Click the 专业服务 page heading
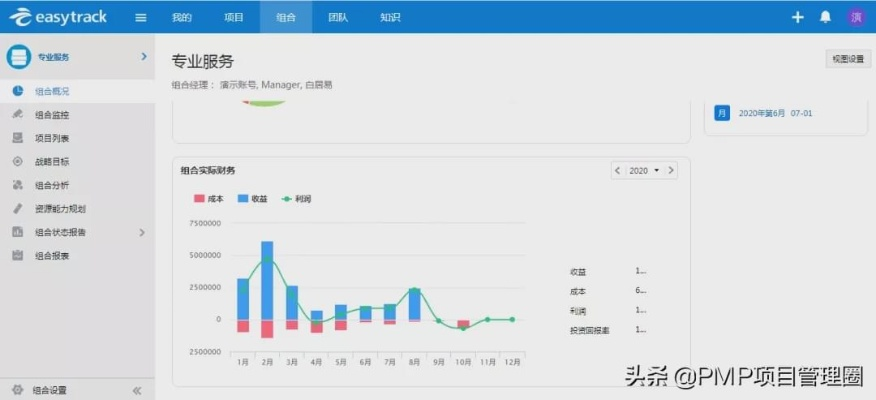876x400 pixels. (202, 61)
